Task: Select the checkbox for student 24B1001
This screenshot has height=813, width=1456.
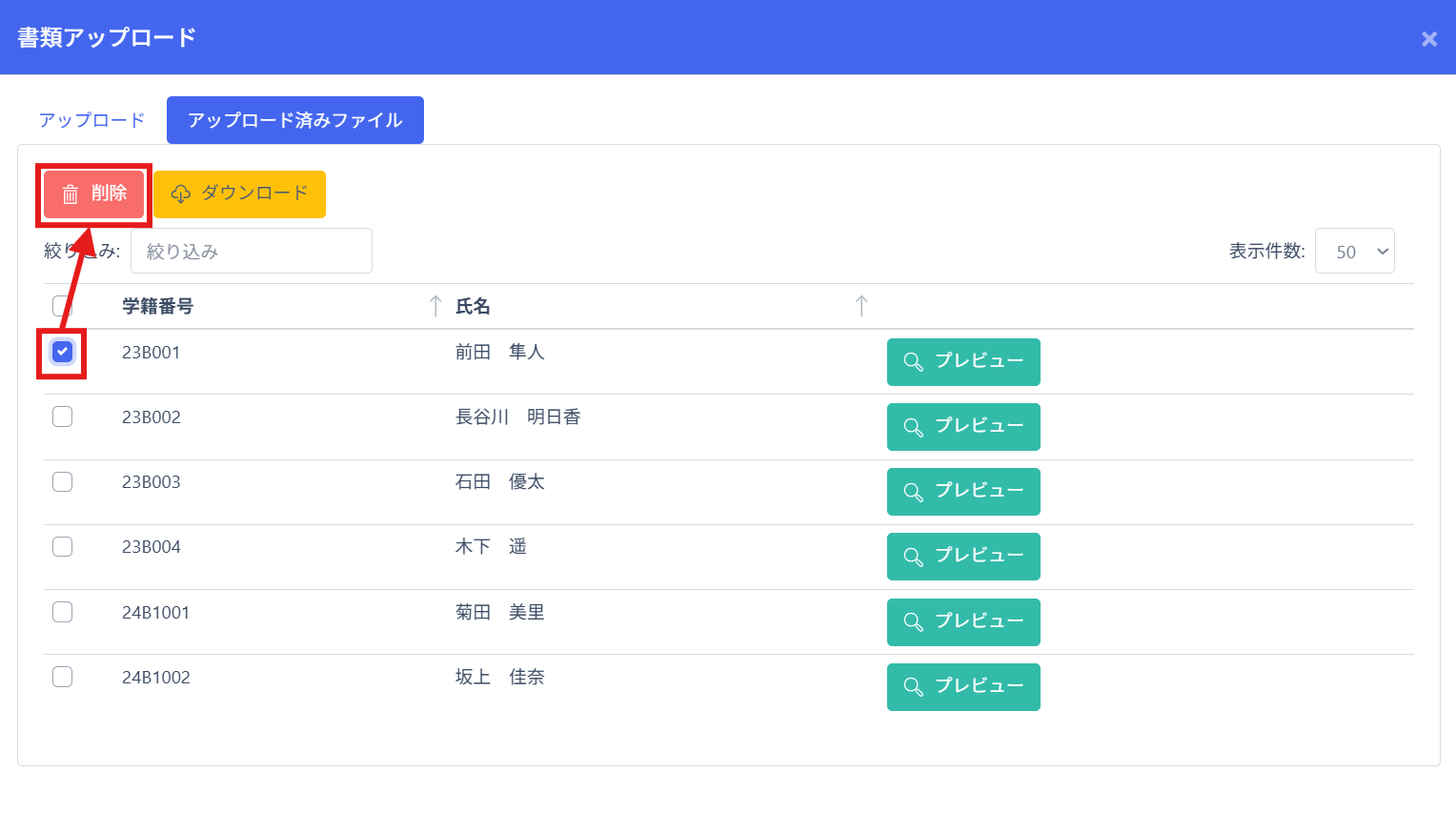Action: (62, 612)
